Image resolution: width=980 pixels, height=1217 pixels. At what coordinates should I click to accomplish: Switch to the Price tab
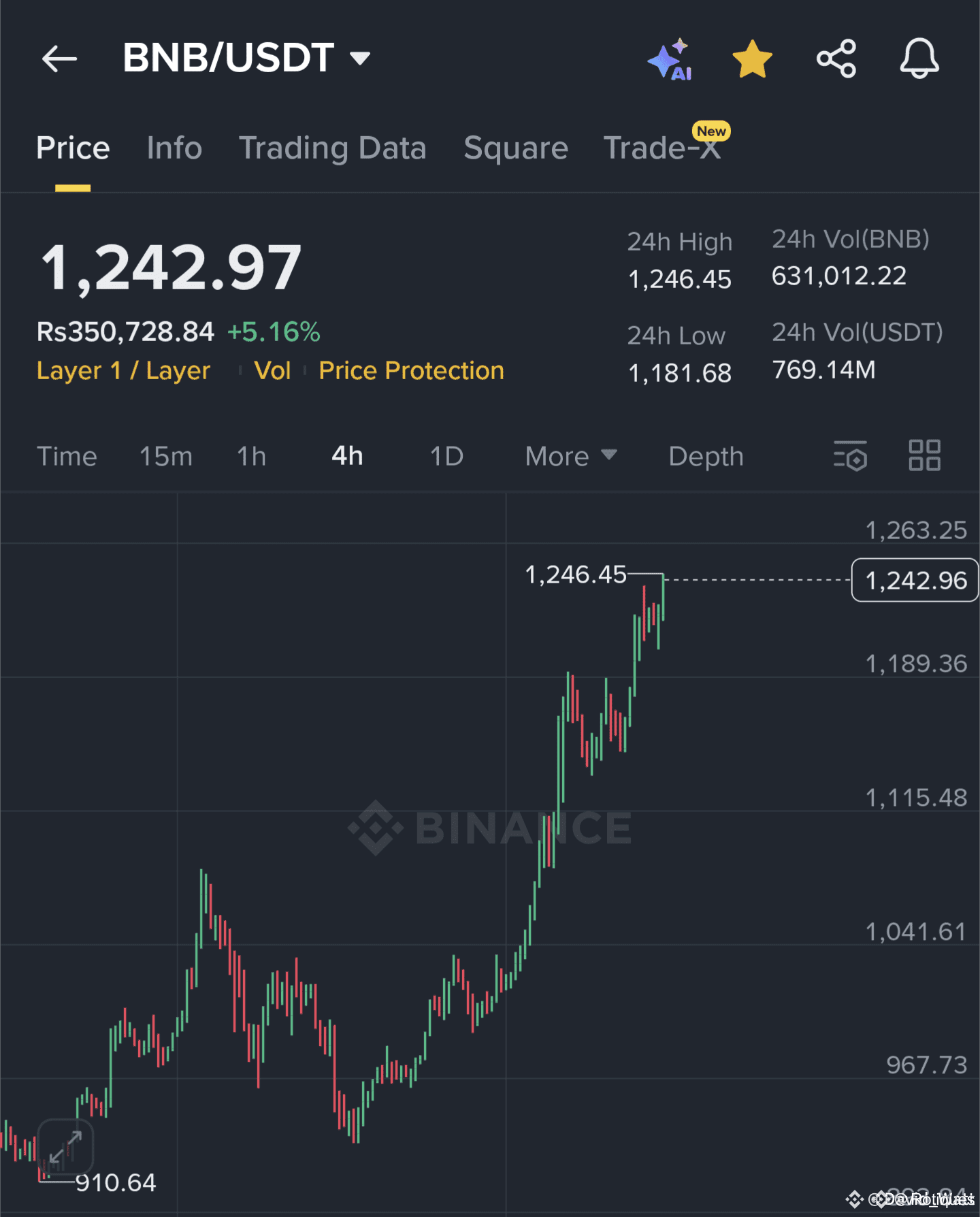[x=73, y=148]
